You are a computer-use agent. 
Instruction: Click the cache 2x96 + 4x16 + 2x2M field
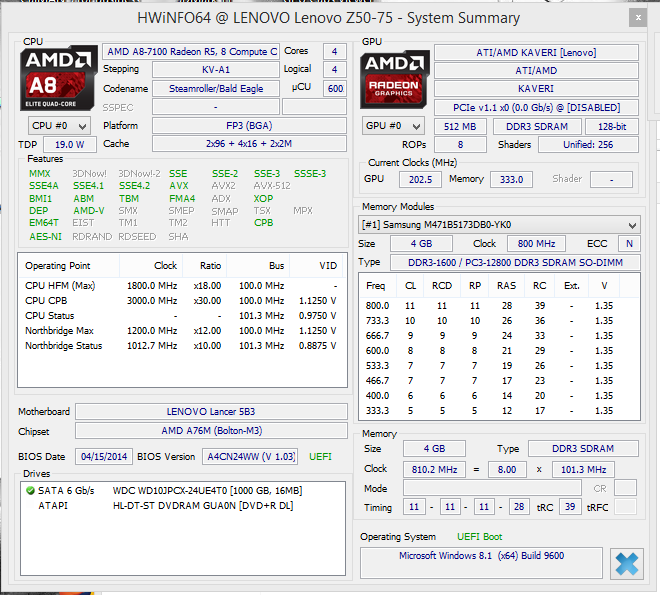tap(249, 144)
